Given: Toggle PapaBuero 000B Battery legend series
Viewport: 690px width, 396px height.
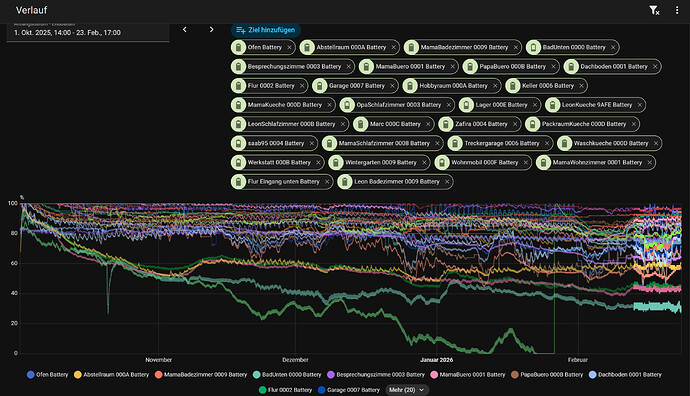Looking at the screenshot, I should pyautogui.click(x=547, y=375).
